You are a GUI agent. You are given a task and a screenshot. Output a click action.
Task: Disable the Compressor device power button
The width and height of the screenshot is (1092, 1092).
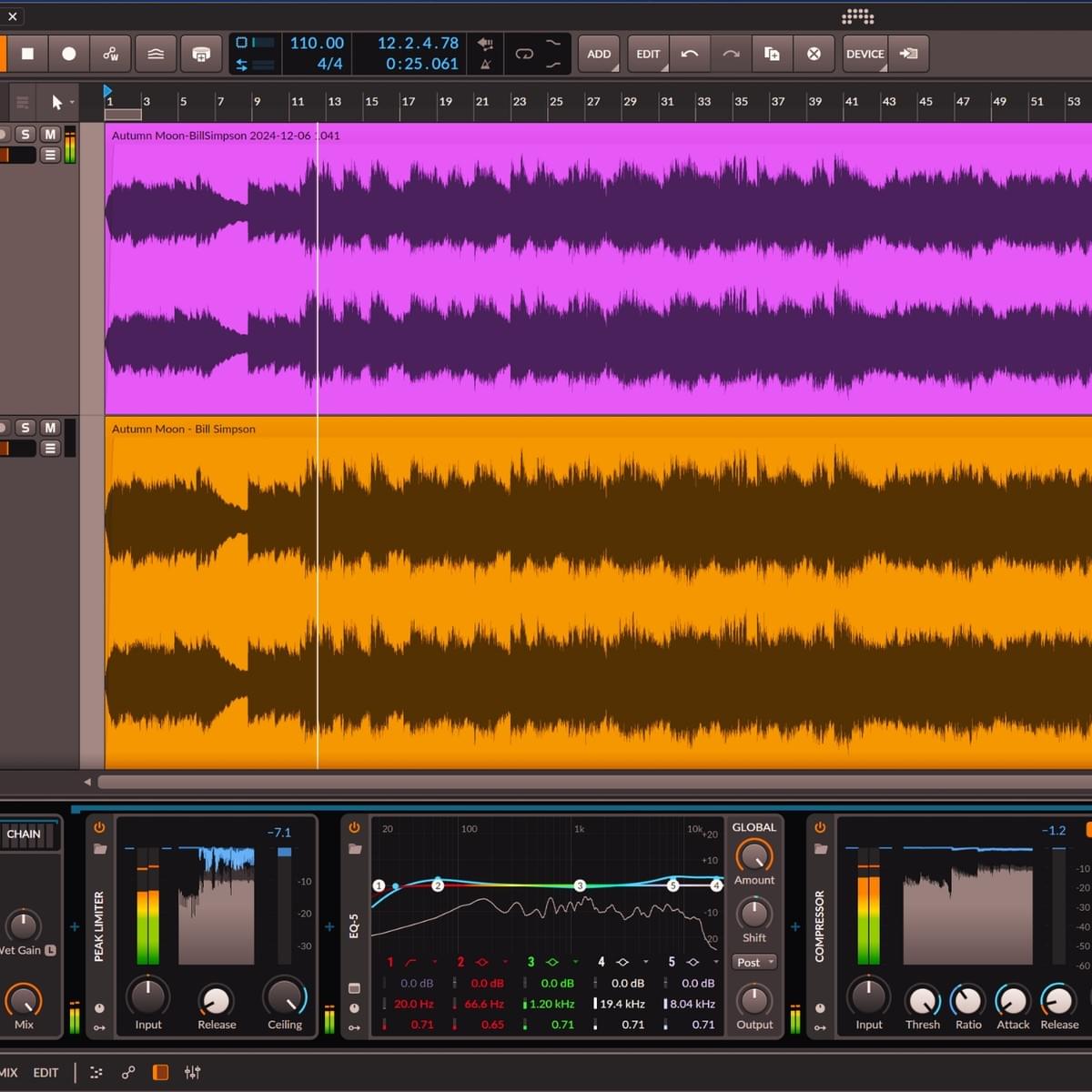click(820, 827)
